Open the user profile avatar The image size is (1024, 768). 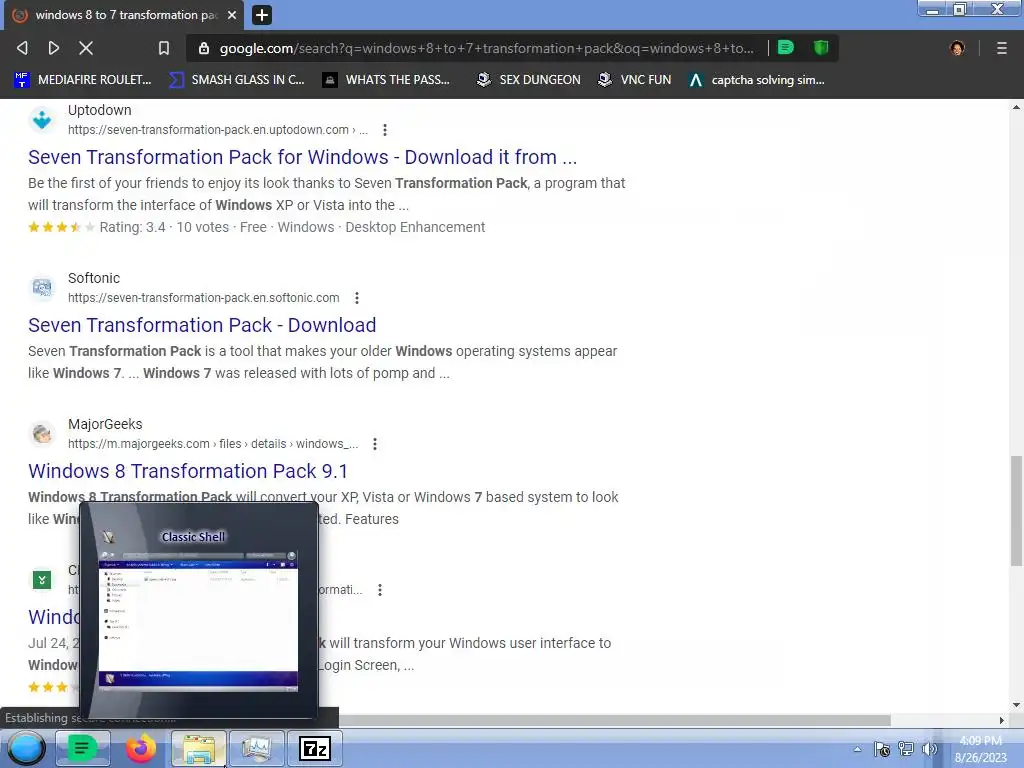click(x=957, y=48)
